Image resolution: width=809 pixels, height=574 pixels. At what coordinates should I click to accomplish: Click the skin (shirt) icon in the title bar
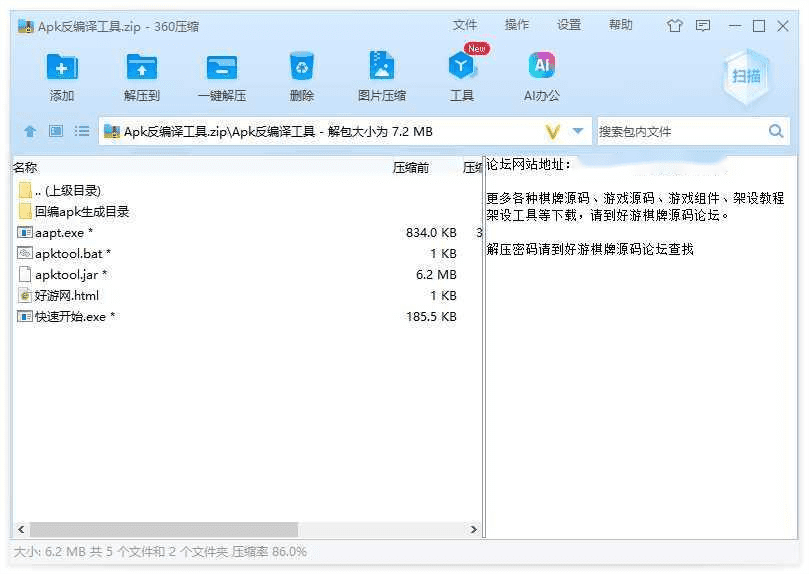click(675, 26)
